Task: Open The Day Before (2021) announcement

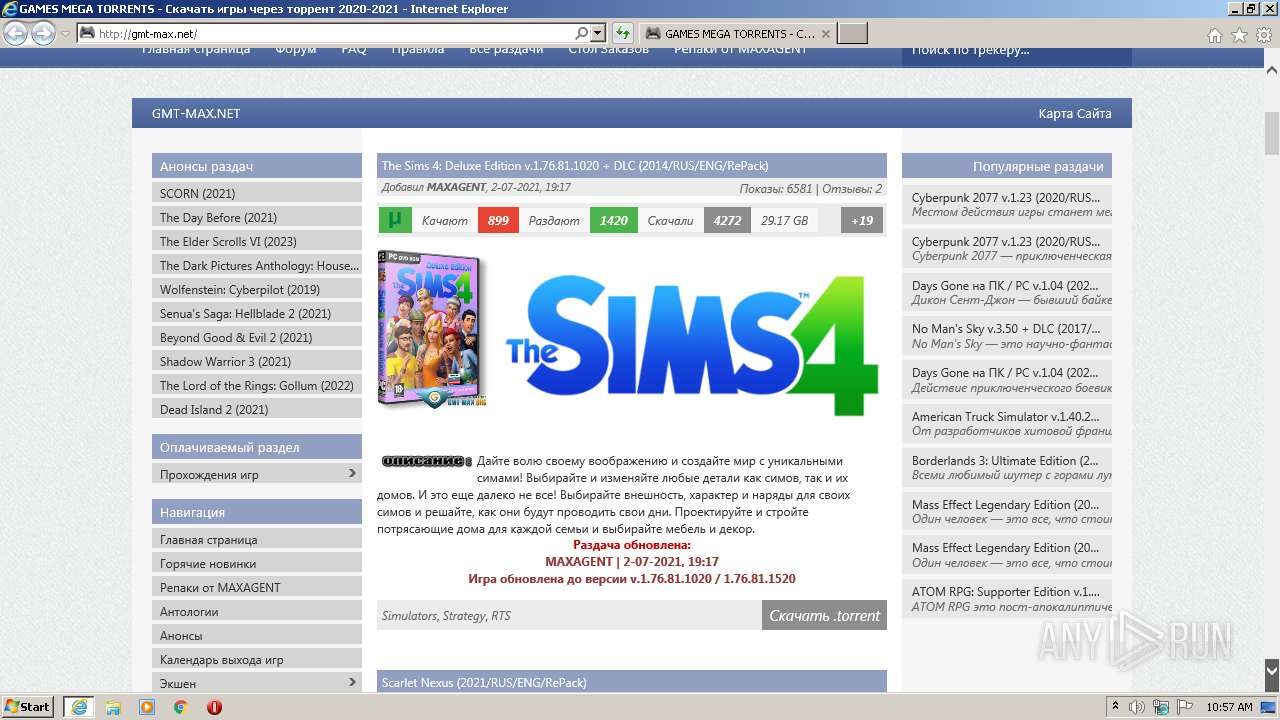Action: pos(257,217)
